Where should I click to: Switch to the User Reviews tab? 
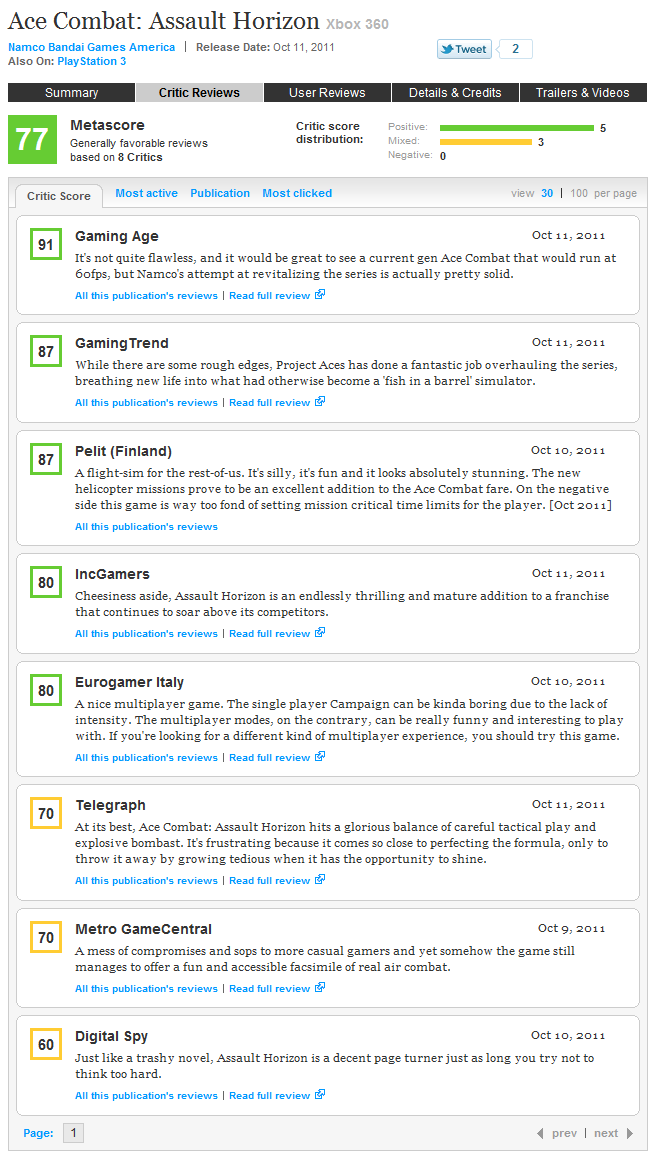click(327, 93)
